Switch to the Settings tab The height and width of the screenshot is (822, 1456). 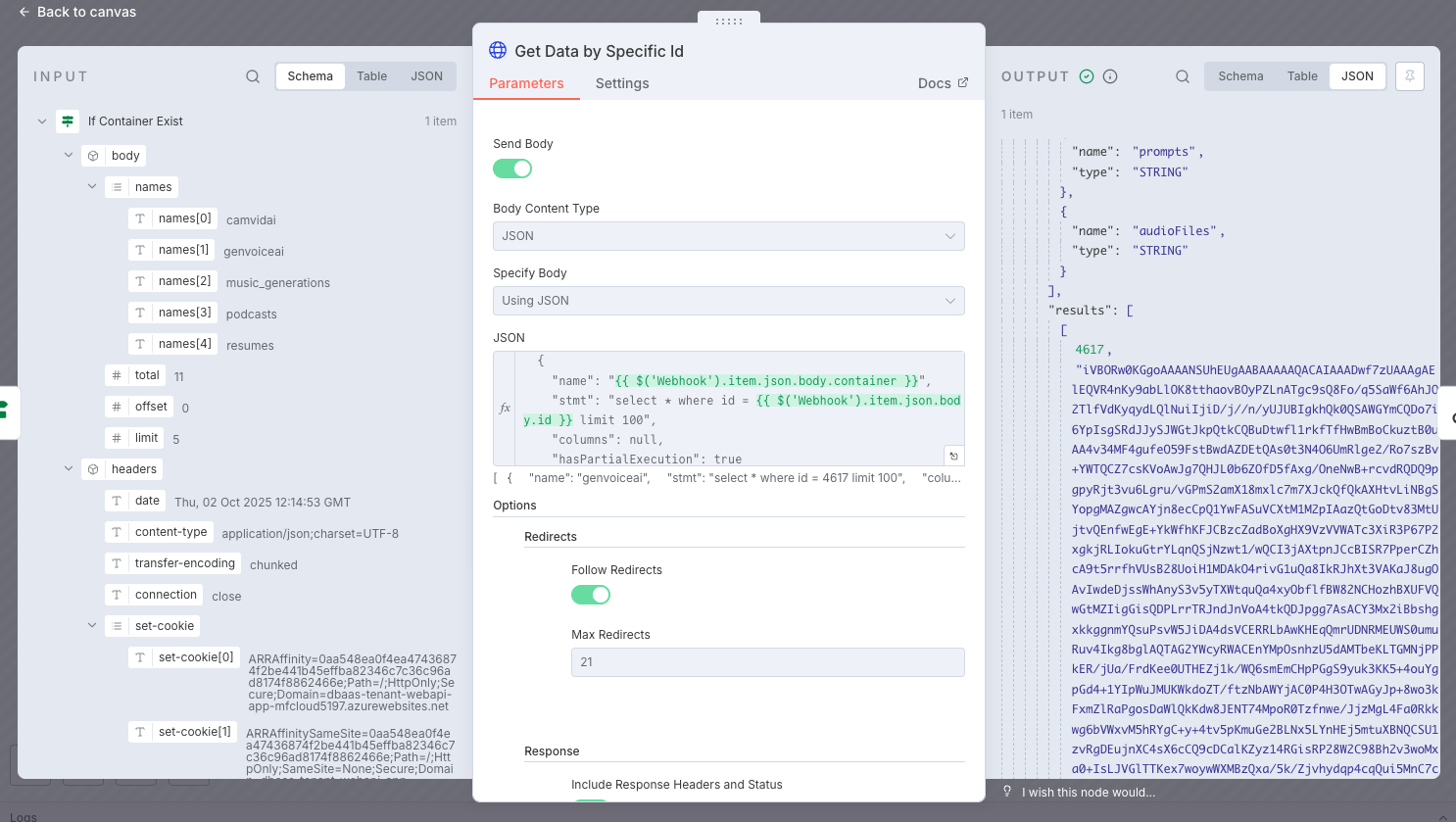(x=622, y=83)
